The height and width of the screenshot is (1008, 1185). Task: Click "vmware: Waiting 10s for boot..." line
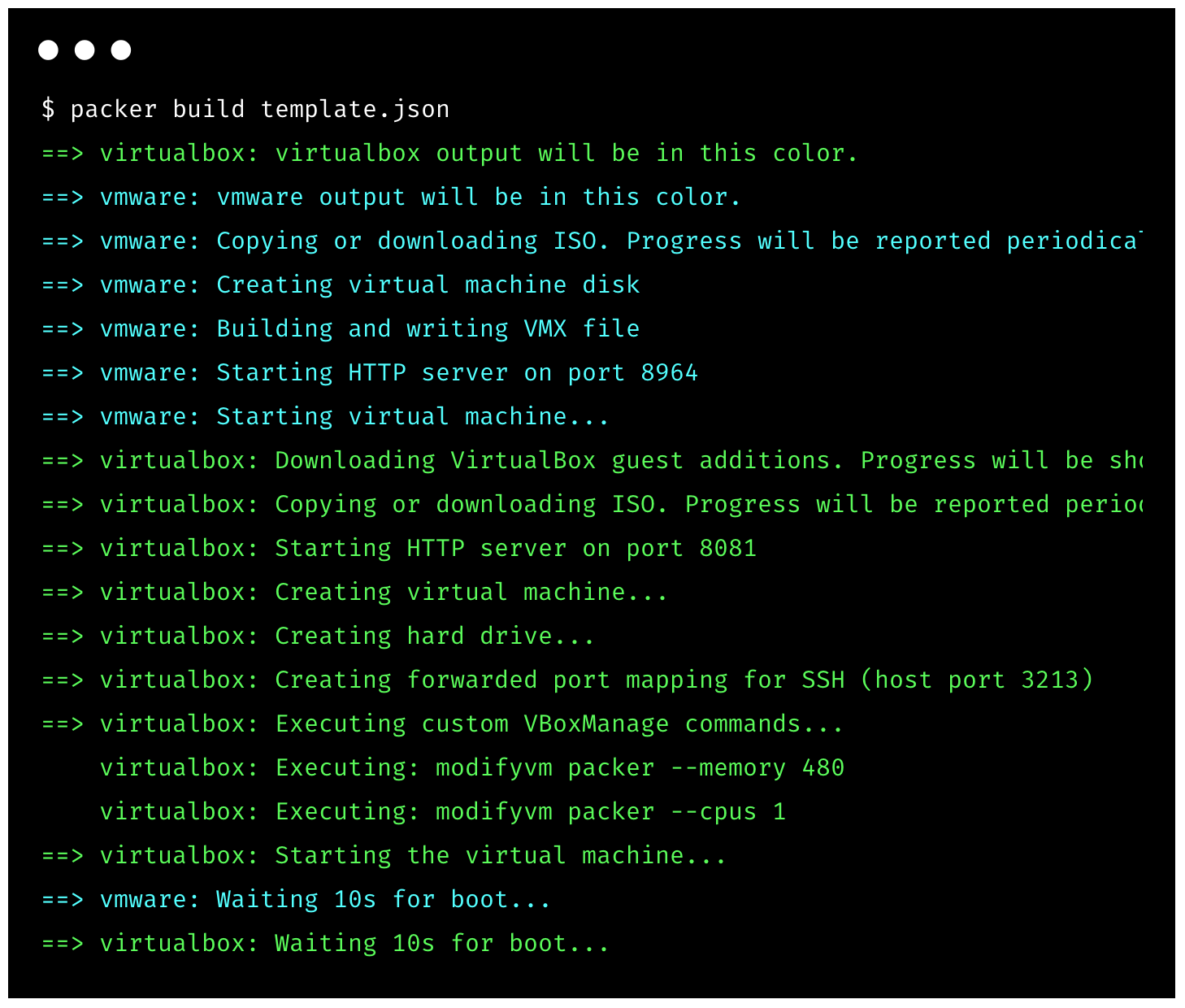click(x=296, y=900)
